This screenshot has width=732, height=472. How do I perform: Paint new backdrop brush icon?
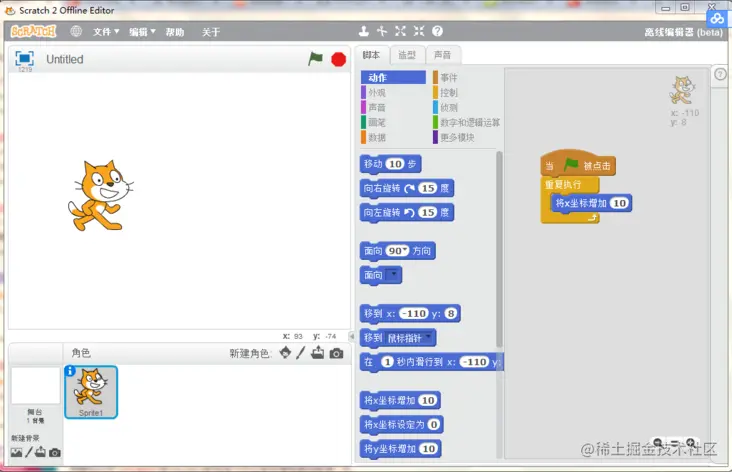(29, 452)
